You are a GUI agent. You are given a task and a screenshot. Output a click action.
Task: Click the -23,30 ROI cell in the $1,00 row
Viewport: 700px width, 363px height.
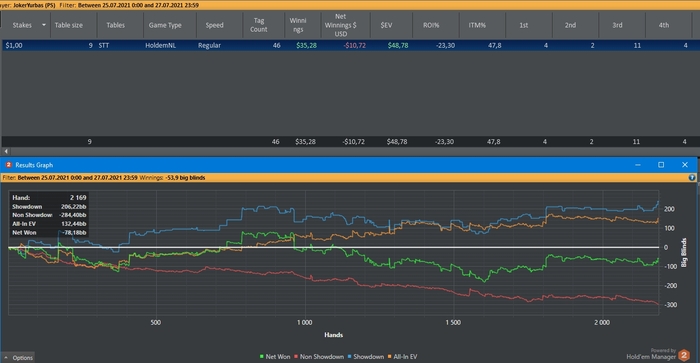coord(445,45)
